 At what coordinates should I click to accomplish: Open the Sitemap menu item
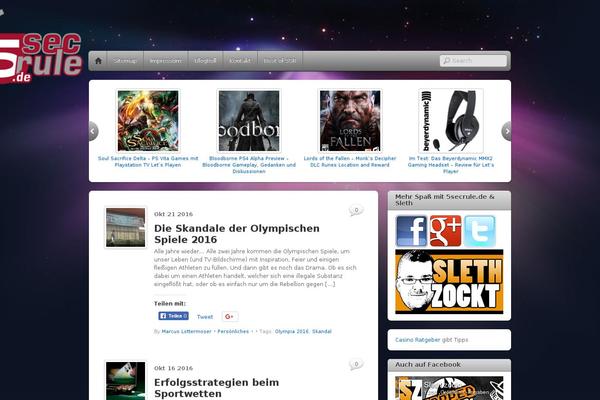tap(125, 61)
